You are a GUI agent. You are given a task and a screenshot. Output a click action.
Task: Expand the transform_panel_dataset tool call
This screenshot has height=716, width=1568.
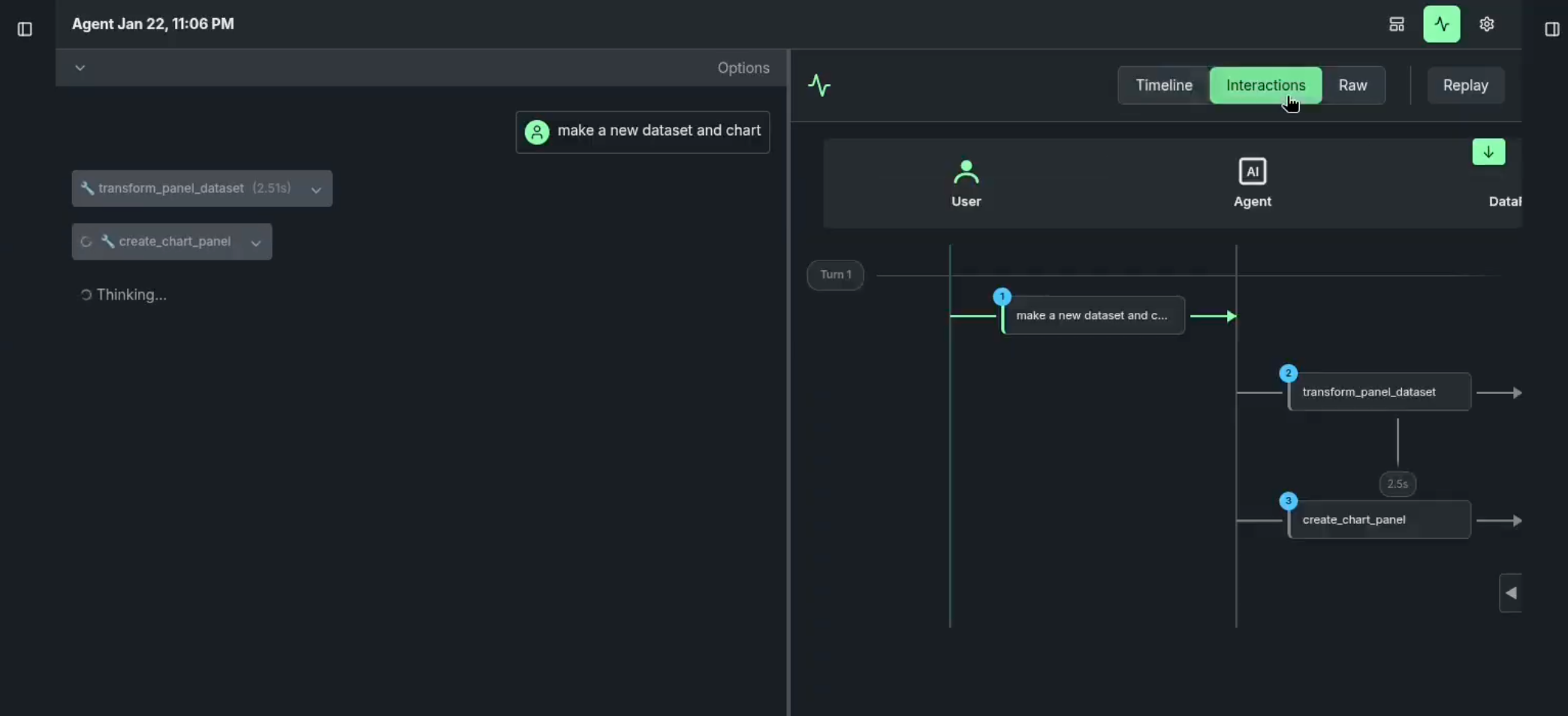click(316, 190)
